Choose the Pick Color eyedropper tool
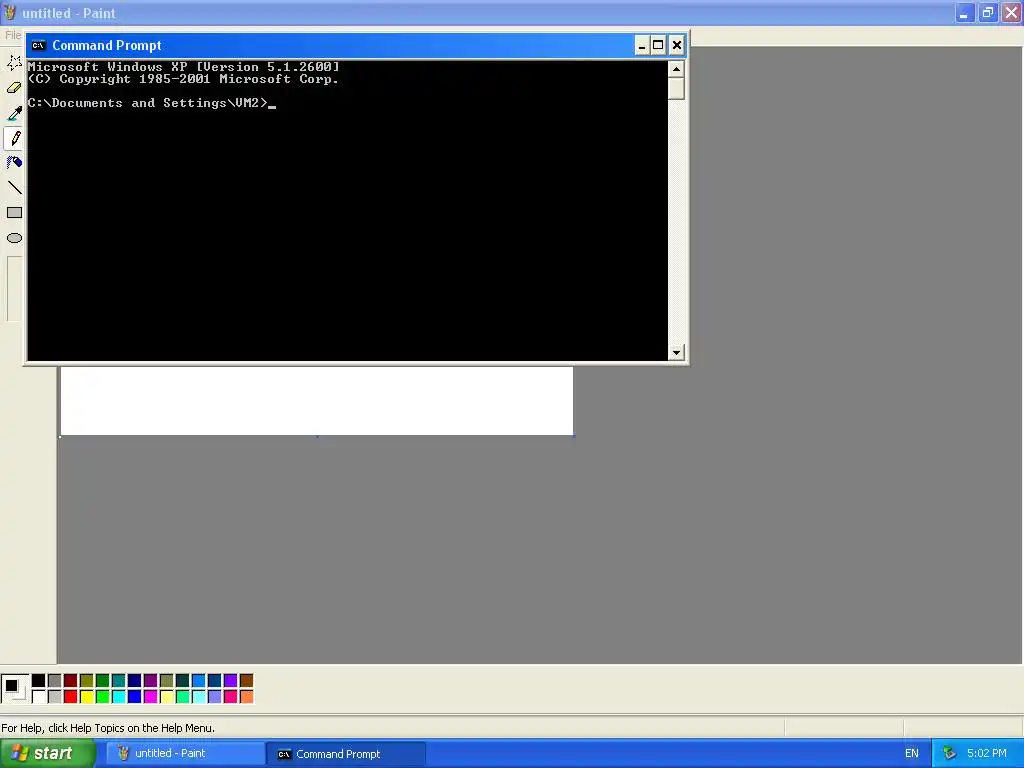The image size is (1024, 768). [x=14, y=113]
